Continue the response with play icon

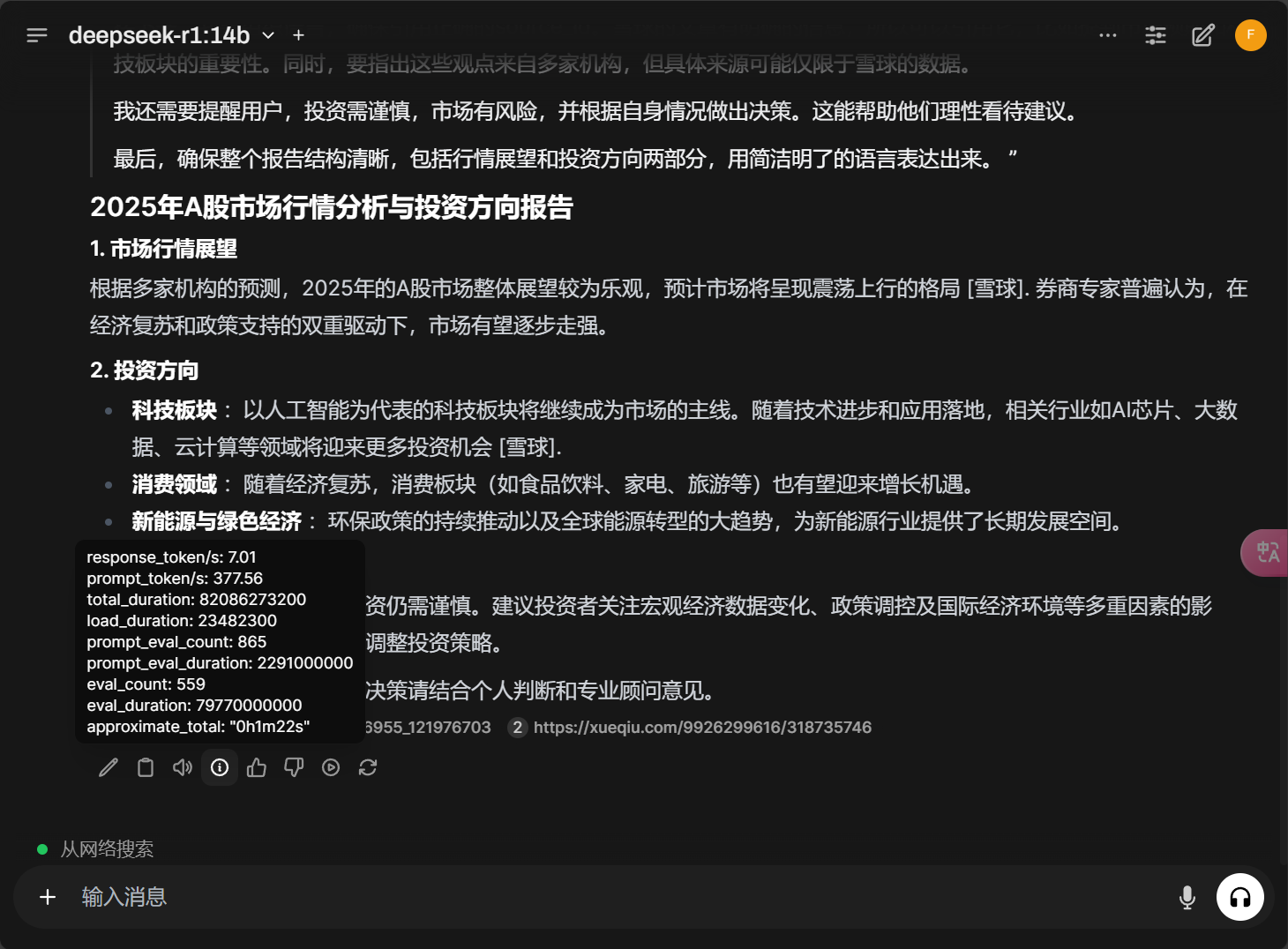pos(331,767)
